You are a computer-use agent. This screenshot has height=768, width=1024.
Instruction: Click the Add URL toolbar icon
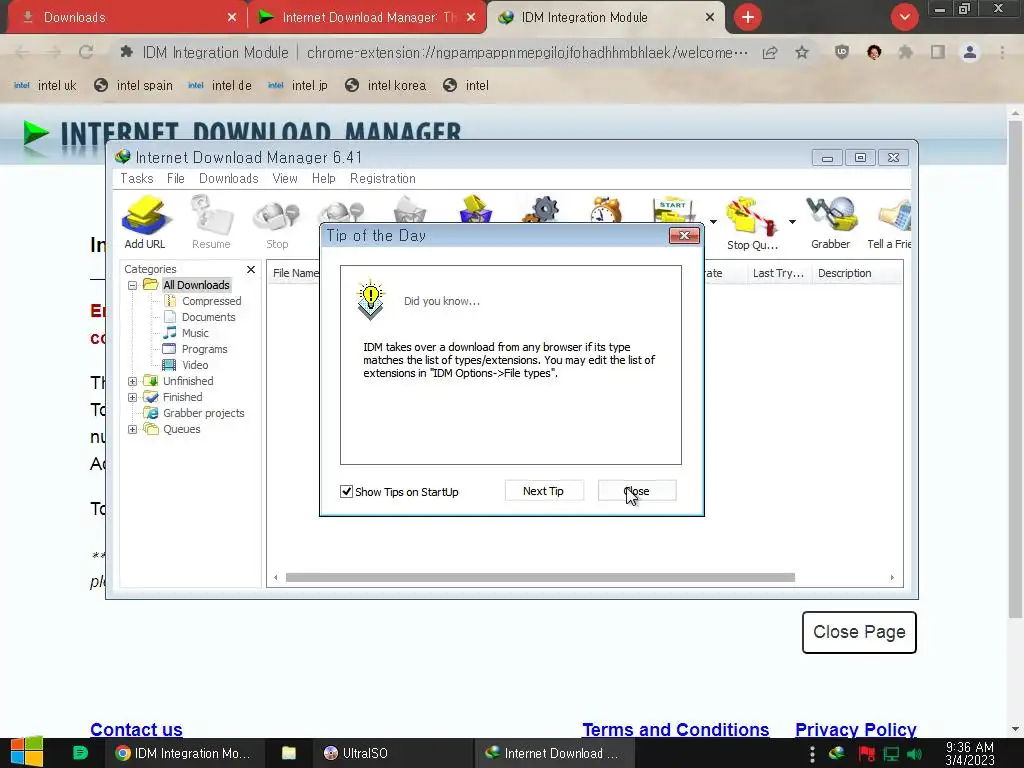[145, 222]
